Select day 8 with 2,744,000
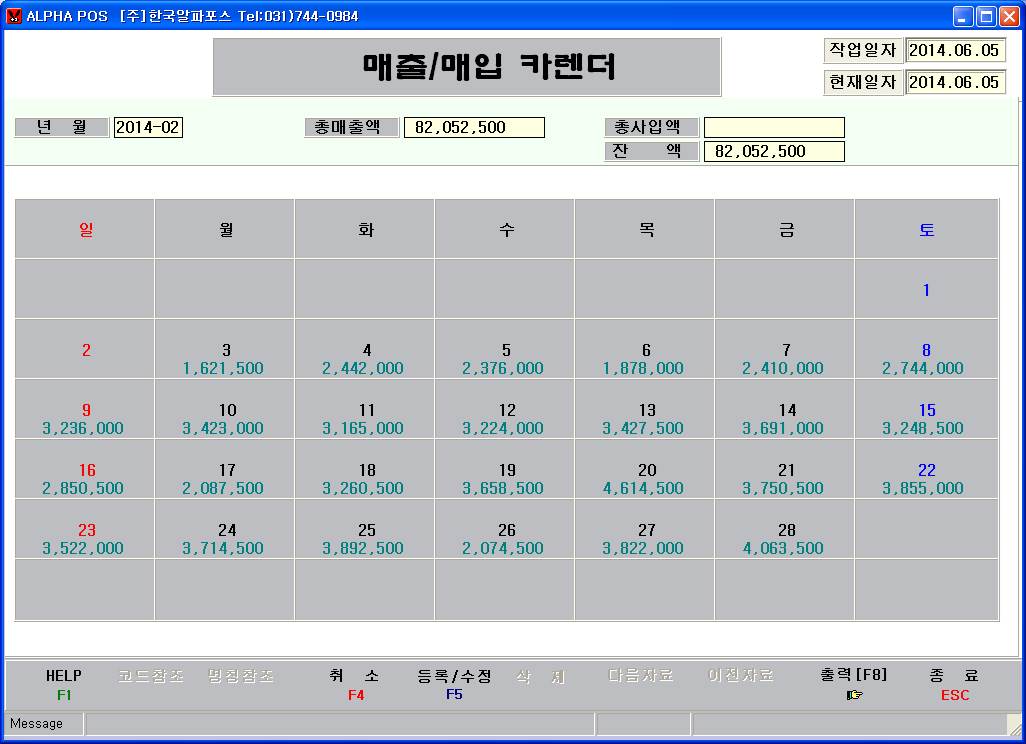This screenshot has width=1026, height=744. point(927,349)
